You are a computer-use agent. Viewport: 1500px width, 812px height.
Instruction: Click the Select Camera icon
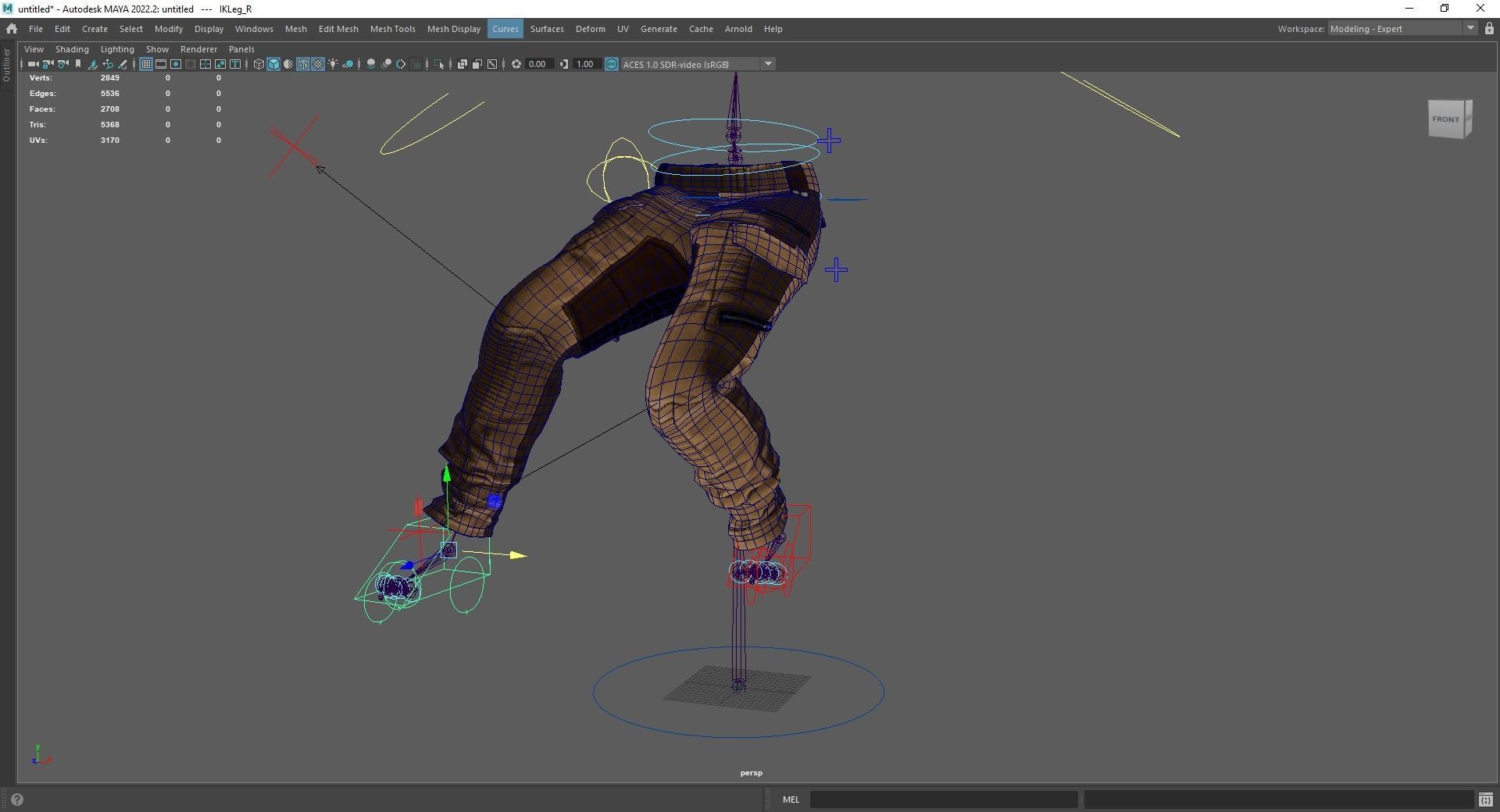(x=33, y=64)
